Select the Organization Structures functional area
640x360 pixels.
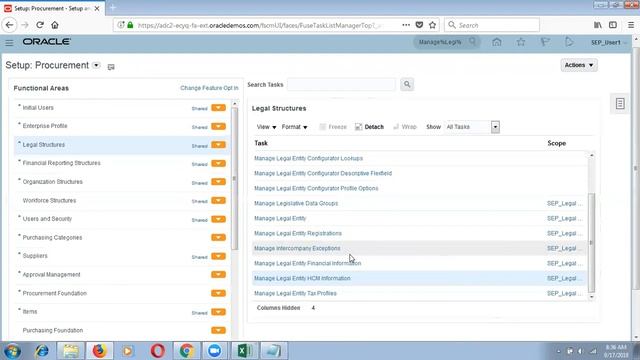[x=52, y=182]
